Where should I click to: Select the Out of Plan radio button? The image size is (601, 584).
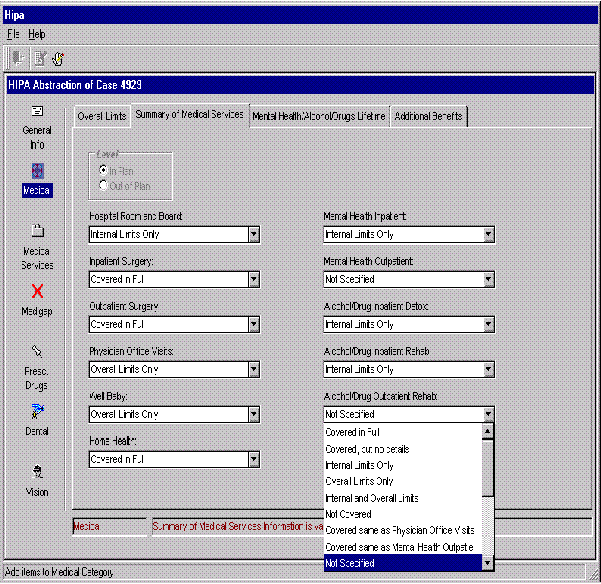[104, 185]
